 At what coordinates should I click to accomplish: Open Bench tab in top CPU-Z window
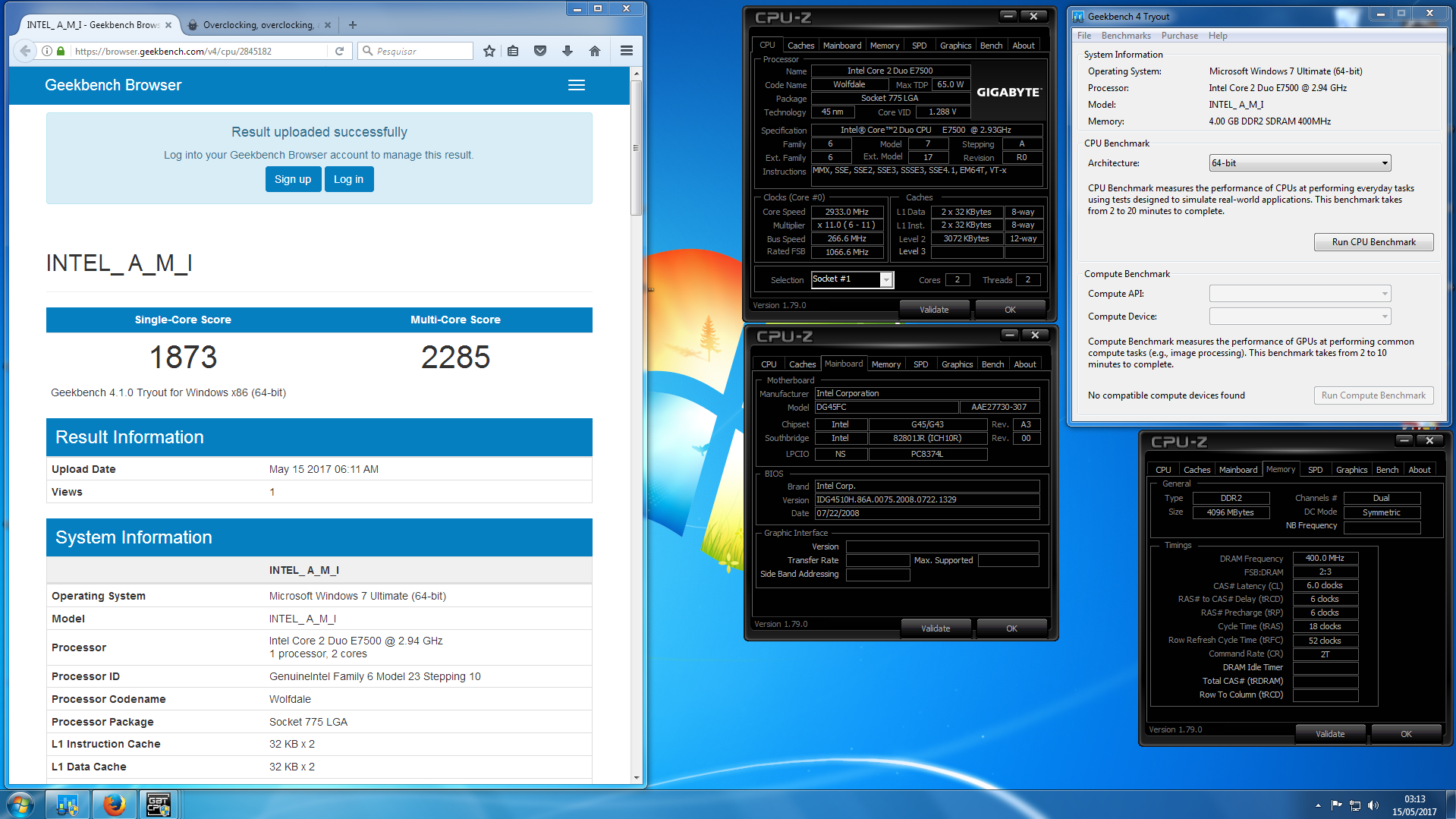click(x=991, y=46)
